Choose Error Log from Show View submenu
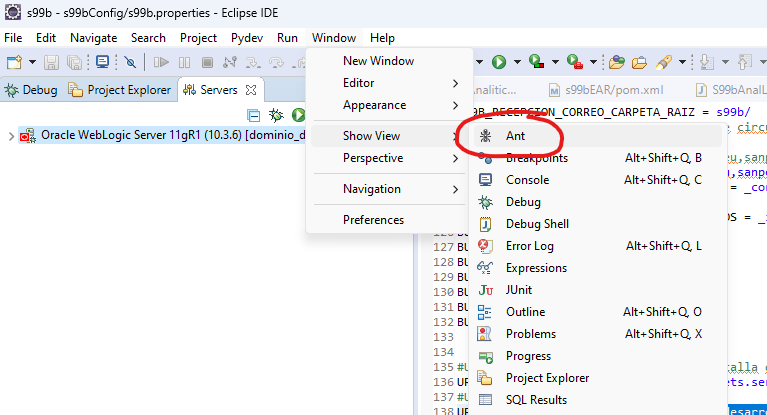 [x=597, y=246]
